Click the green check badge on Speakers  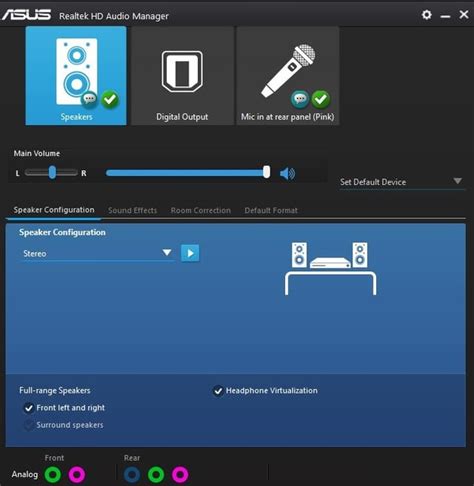(110, 99)
